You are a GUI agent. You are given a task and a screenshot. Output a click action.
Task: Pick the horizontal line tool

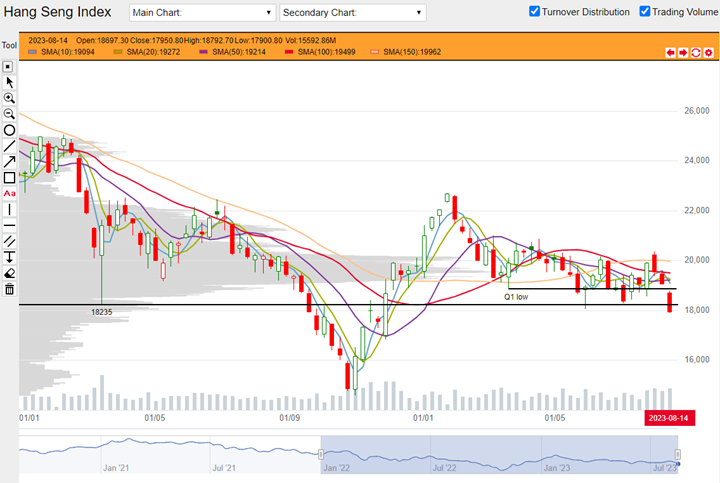9,225
